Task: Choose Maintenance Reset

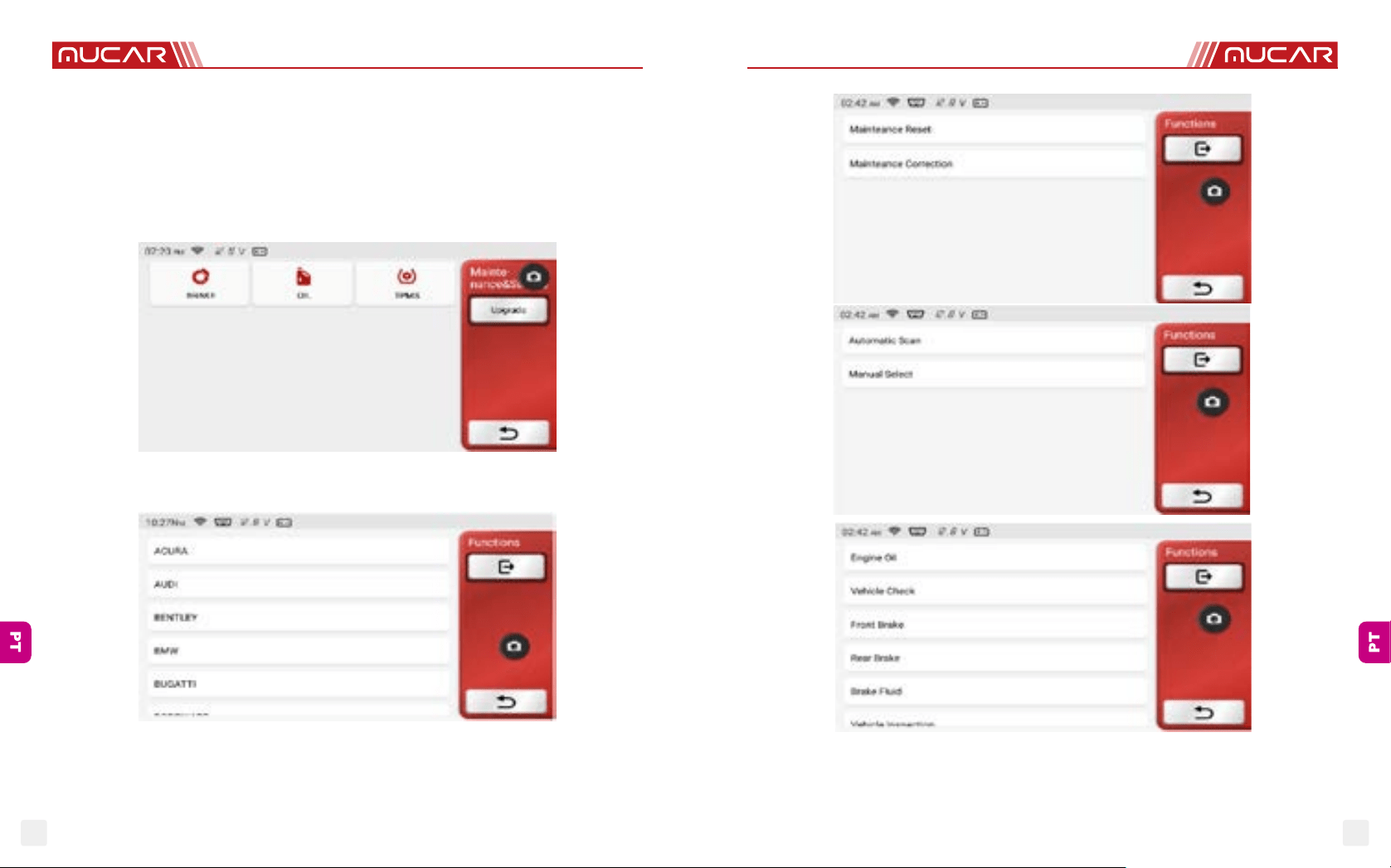Action: coord(994,129)
